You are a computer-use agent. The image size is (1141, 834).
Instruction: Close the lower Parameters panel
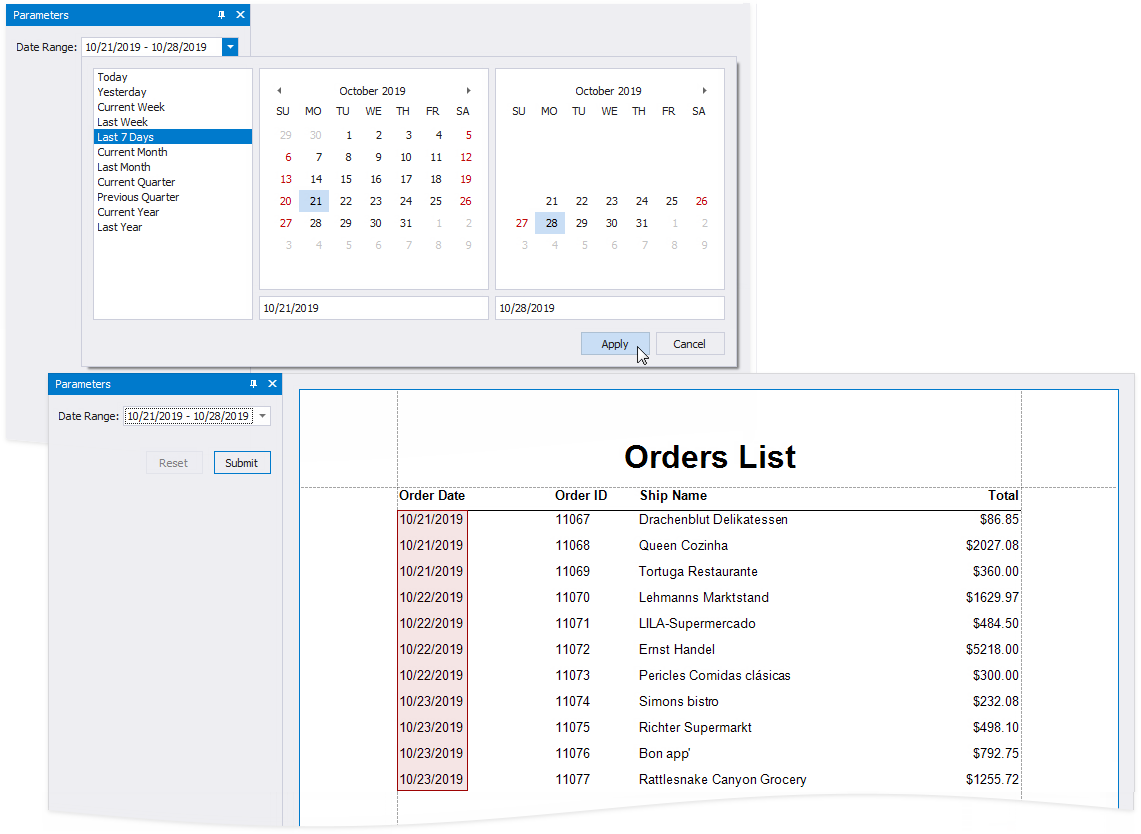click(272, 384)
